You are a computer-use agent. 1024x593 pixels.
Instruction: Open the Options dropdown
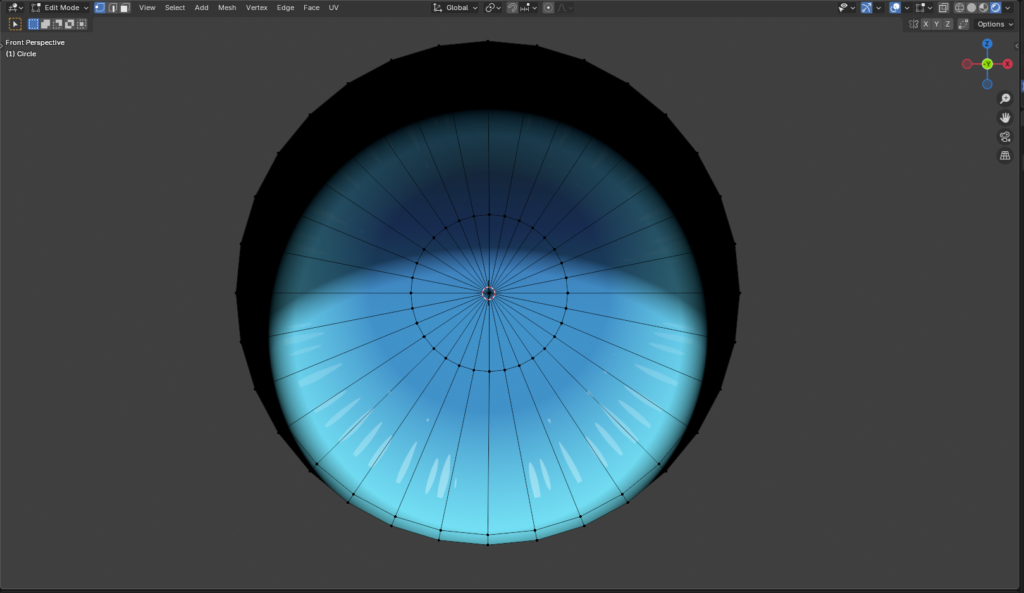pyautogui.click(x=994, y=24)
